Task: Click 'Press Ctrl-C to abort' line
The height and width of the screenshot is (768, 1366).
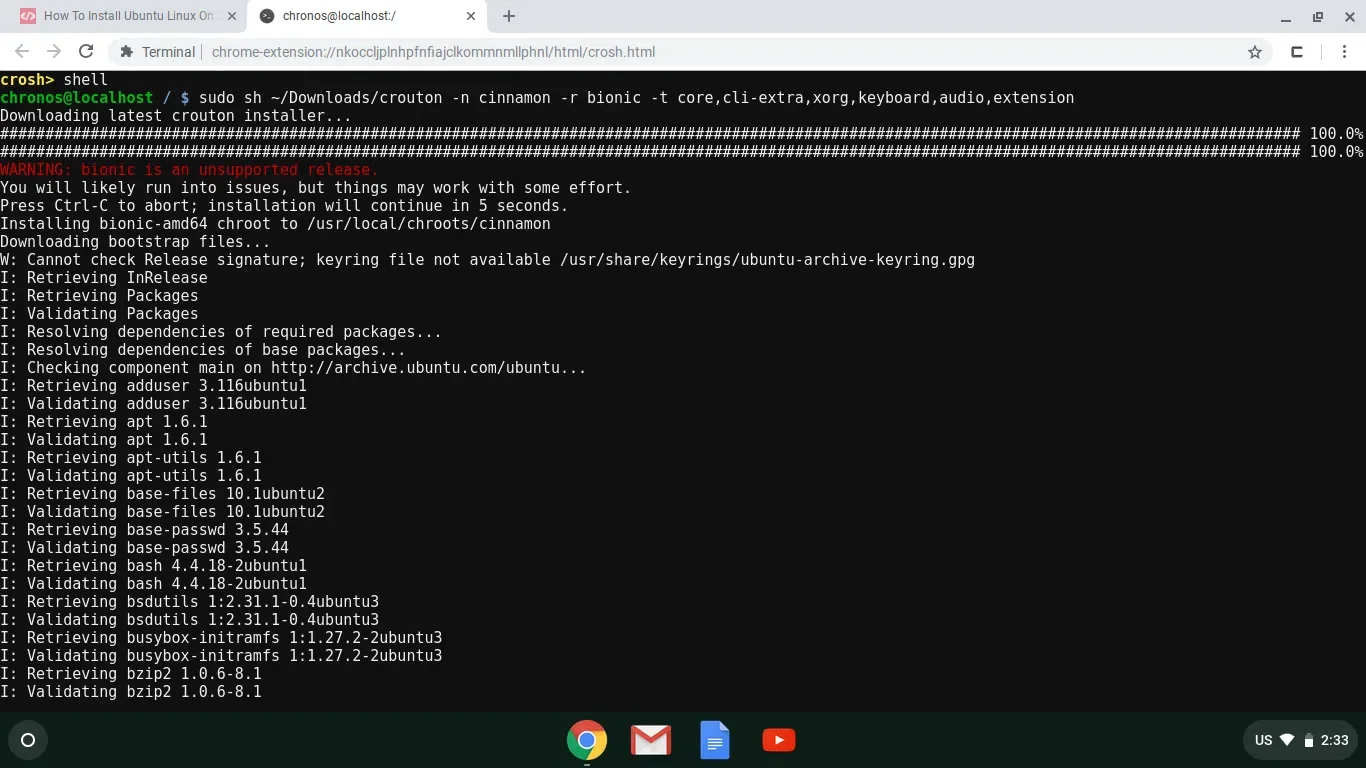Action: [284, 206]
